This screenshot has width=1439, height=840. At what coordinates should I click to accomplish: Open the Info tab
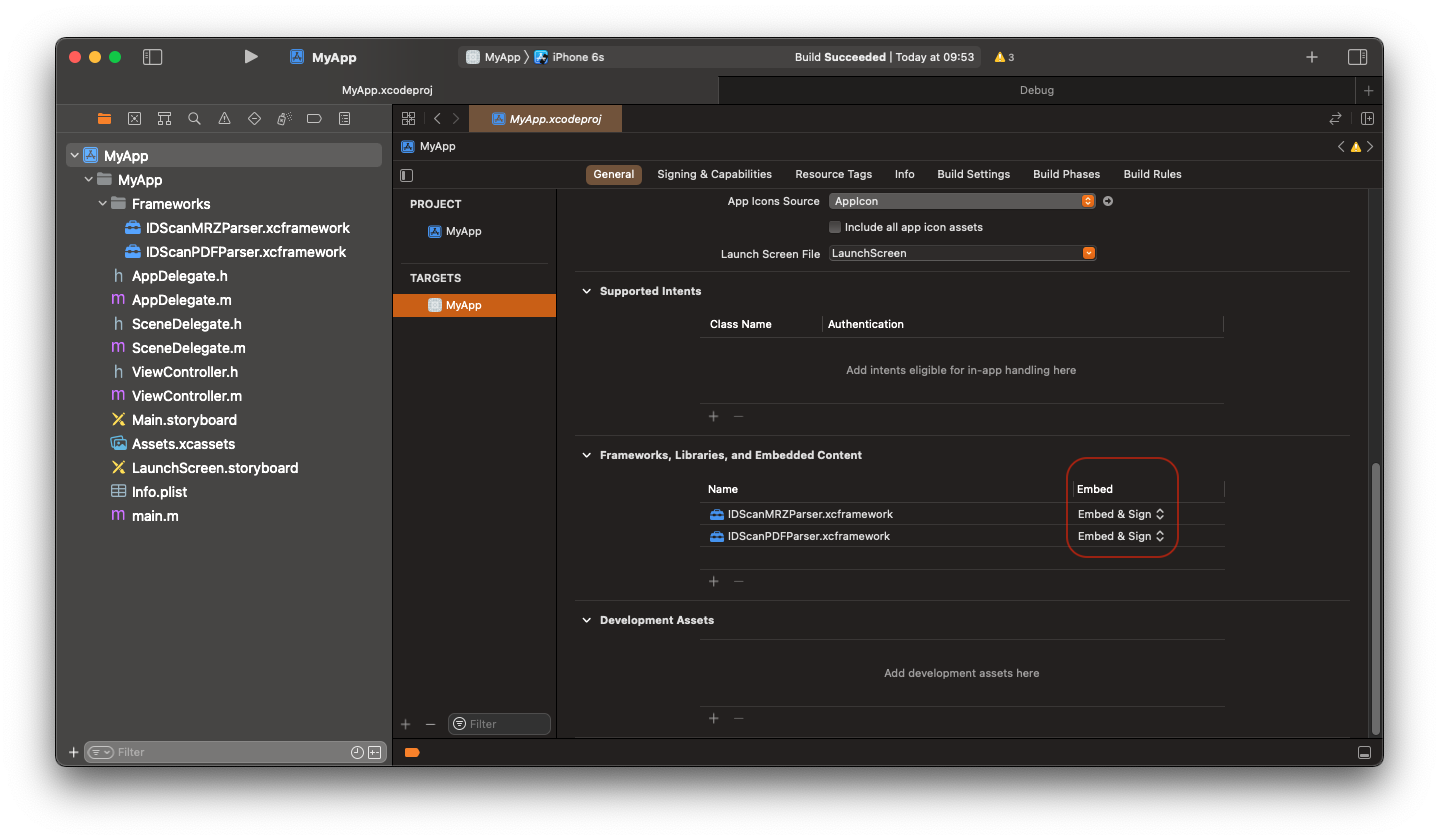coord(904,174)
